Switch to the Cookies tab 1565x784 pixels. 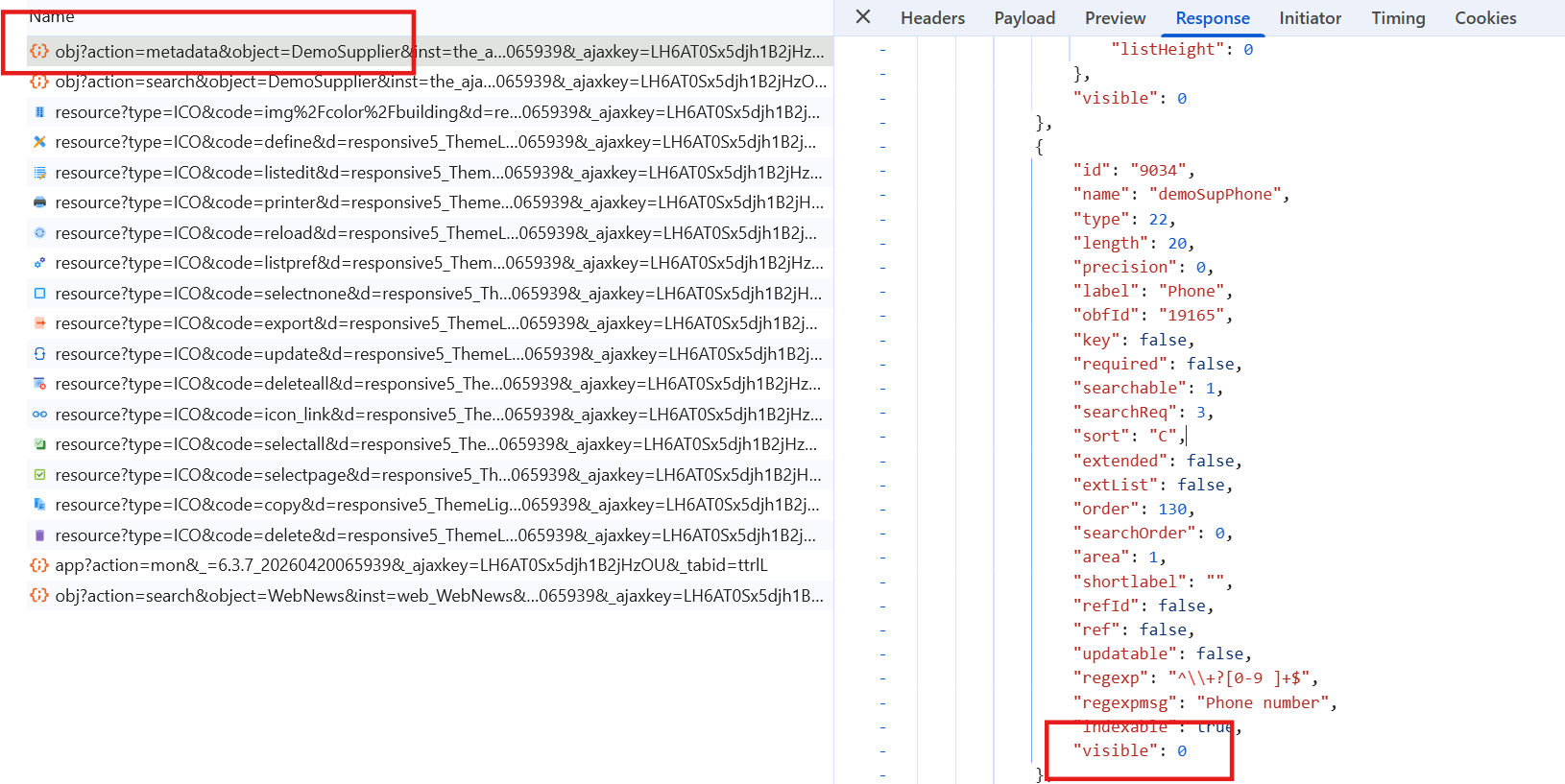(1485, 18)
